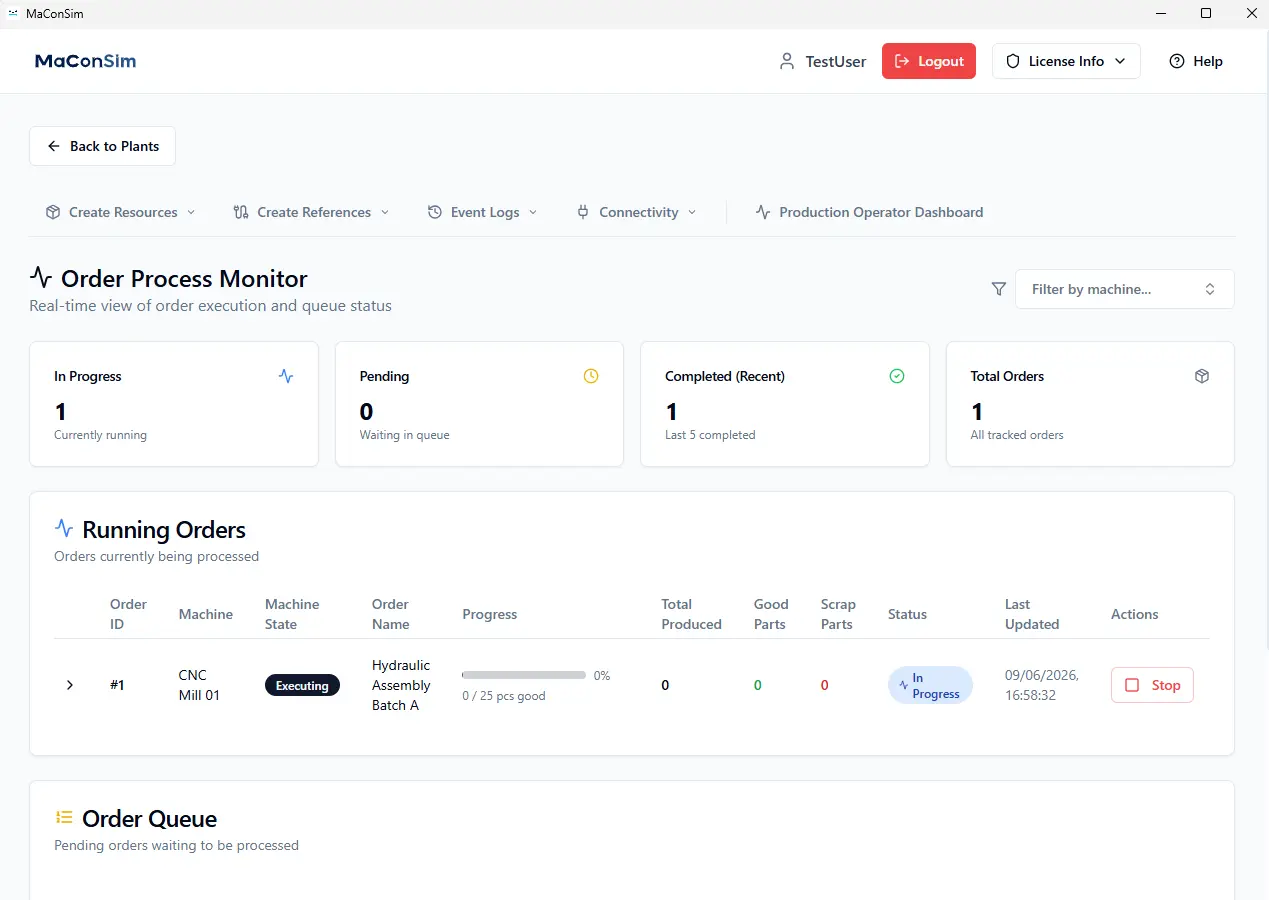Click the question mark Help icon
Image resolution: width=1269 pixels, height=900 pixels.
1177,61
